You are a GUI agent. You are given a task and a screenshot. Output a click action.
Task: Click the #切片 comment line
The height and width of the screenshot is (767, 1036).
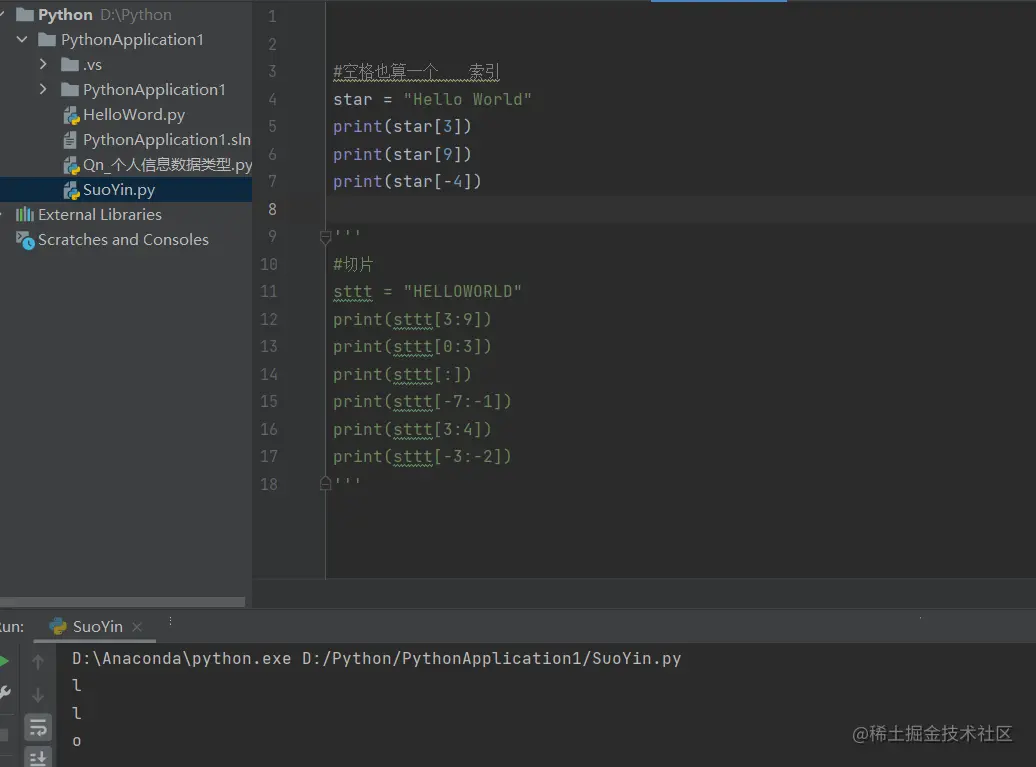353,264
